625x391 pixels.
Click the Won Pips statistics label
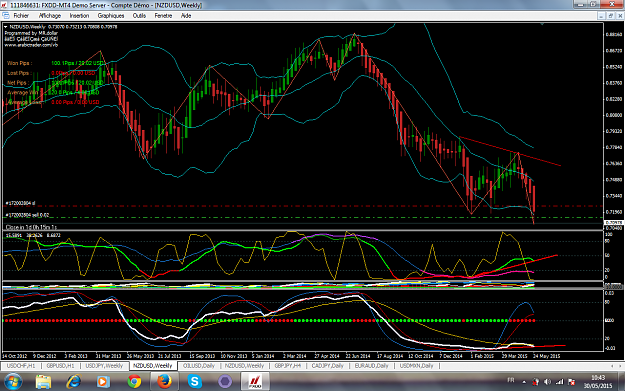pyautogui.click(x=19, y=63)
